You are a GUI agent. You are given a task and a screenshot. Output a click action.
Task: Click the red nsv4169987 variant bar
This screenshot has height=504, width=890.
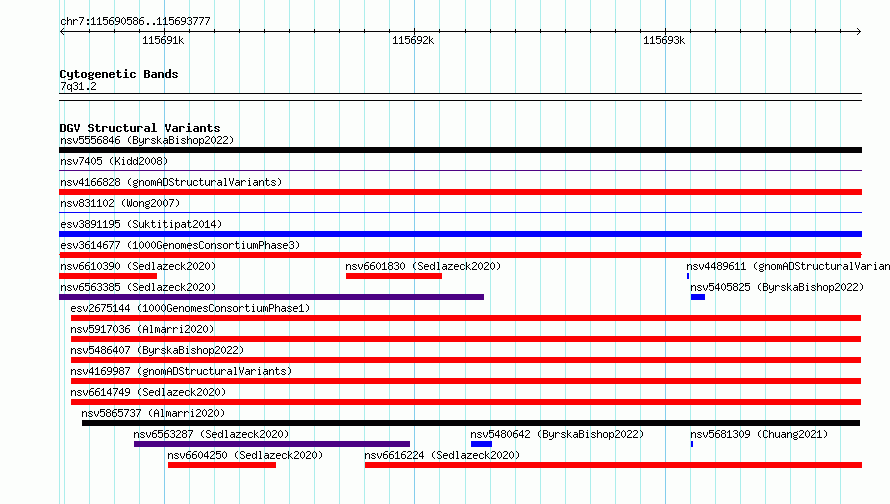[466, 381]
